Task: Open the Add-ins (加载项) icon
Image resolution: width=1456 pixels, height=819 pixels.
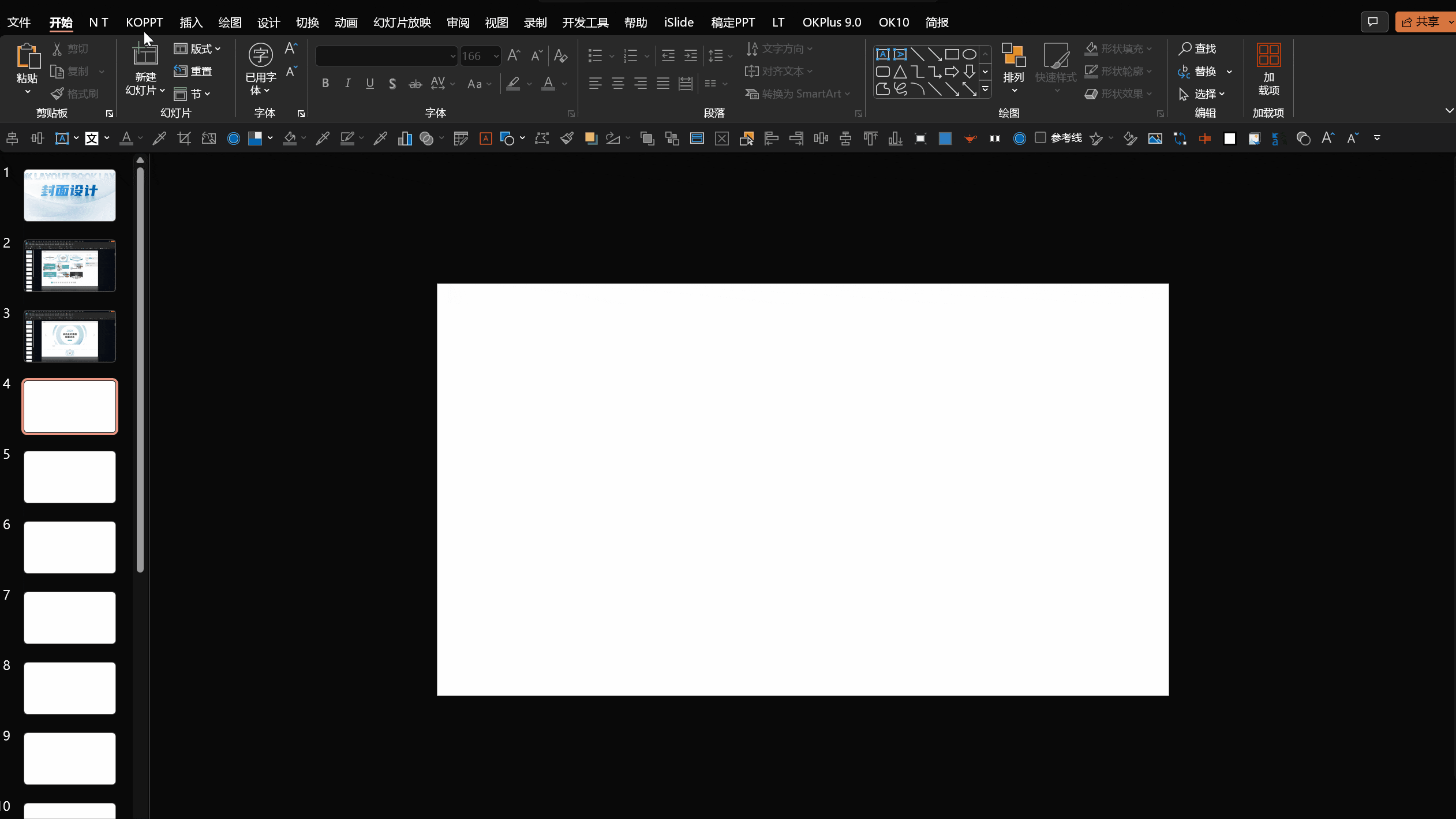Action: pos(1268,55)
